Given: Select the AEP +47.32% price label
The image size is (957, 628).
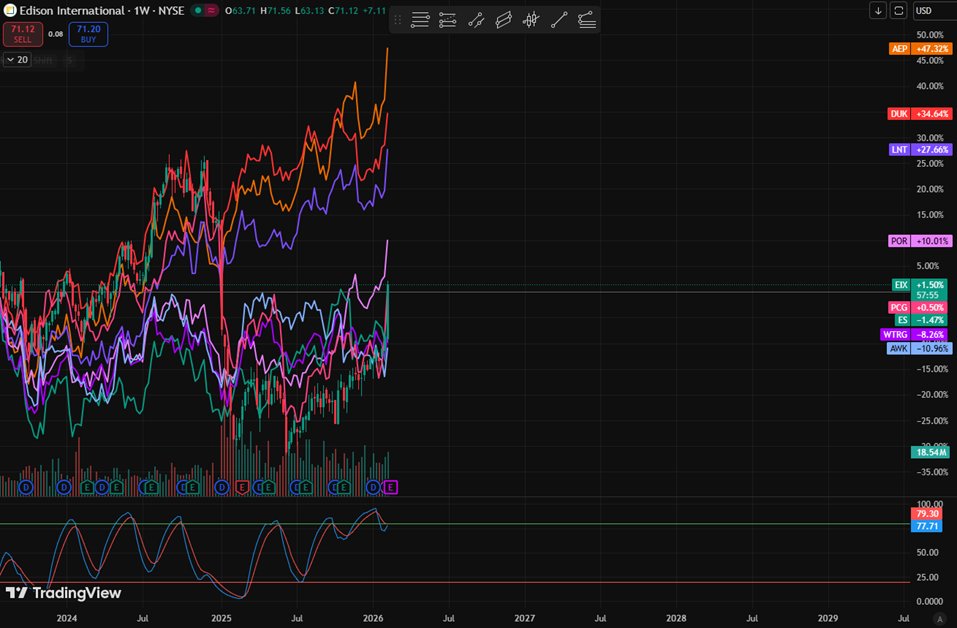Looking at the screenshot, I should [x=920, y=48].
